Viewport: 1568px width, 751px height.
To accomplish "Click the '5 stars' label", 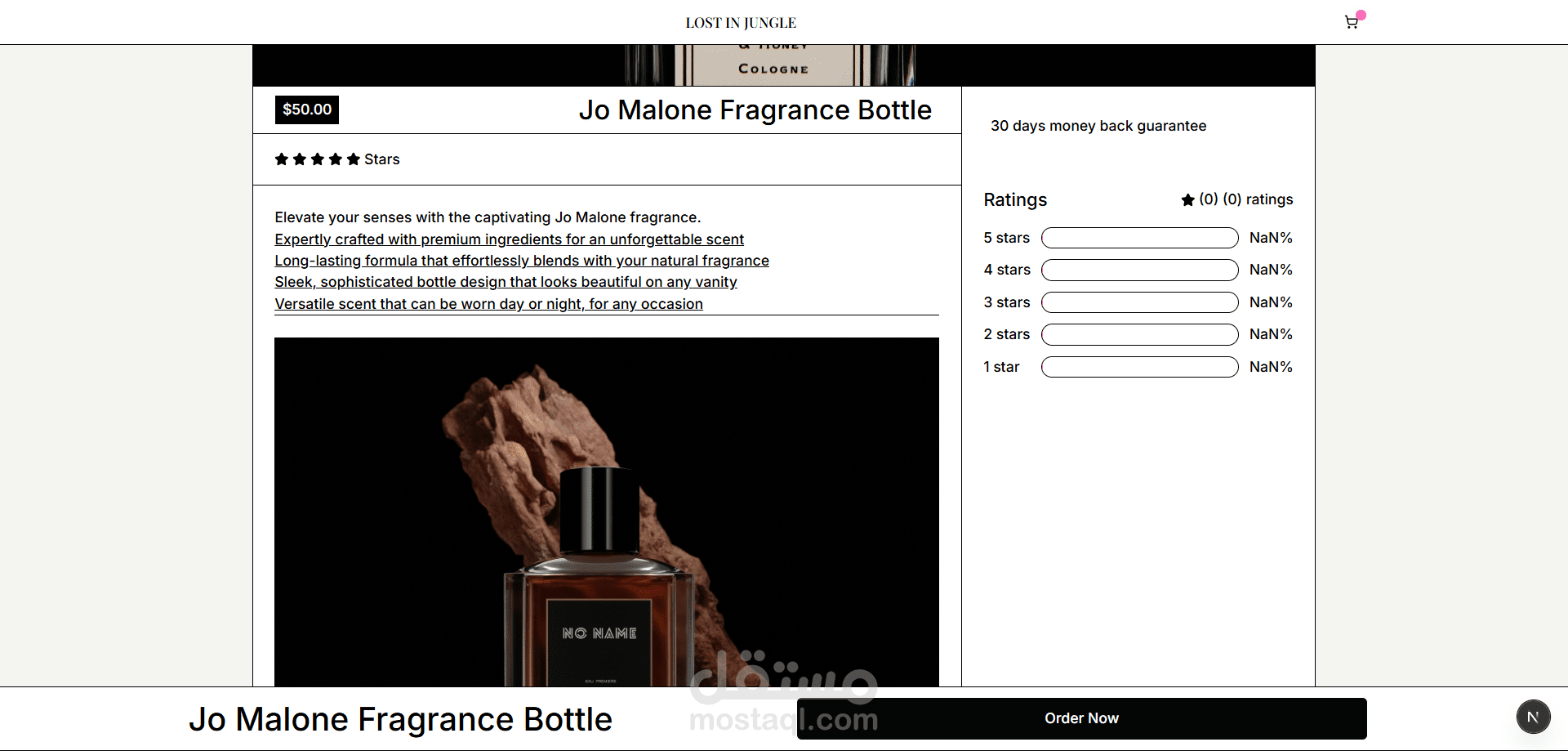I will click(1007, 238).
